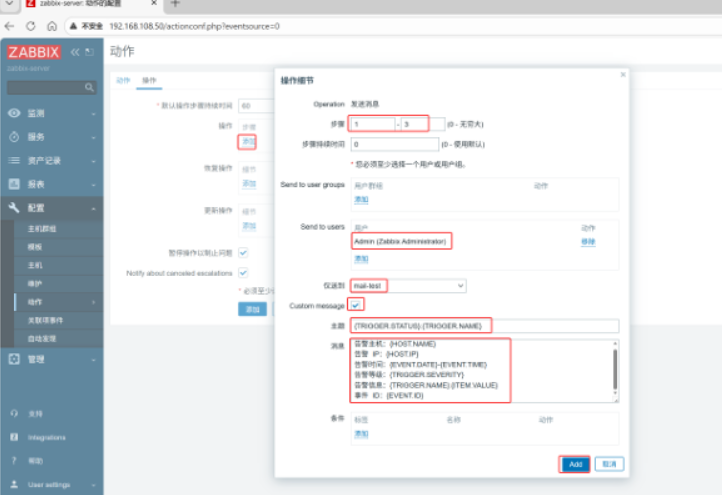Toggle pause operations for suppressed problems checkbox
Viewport: 722px width, 495px height.
[243, 253]
